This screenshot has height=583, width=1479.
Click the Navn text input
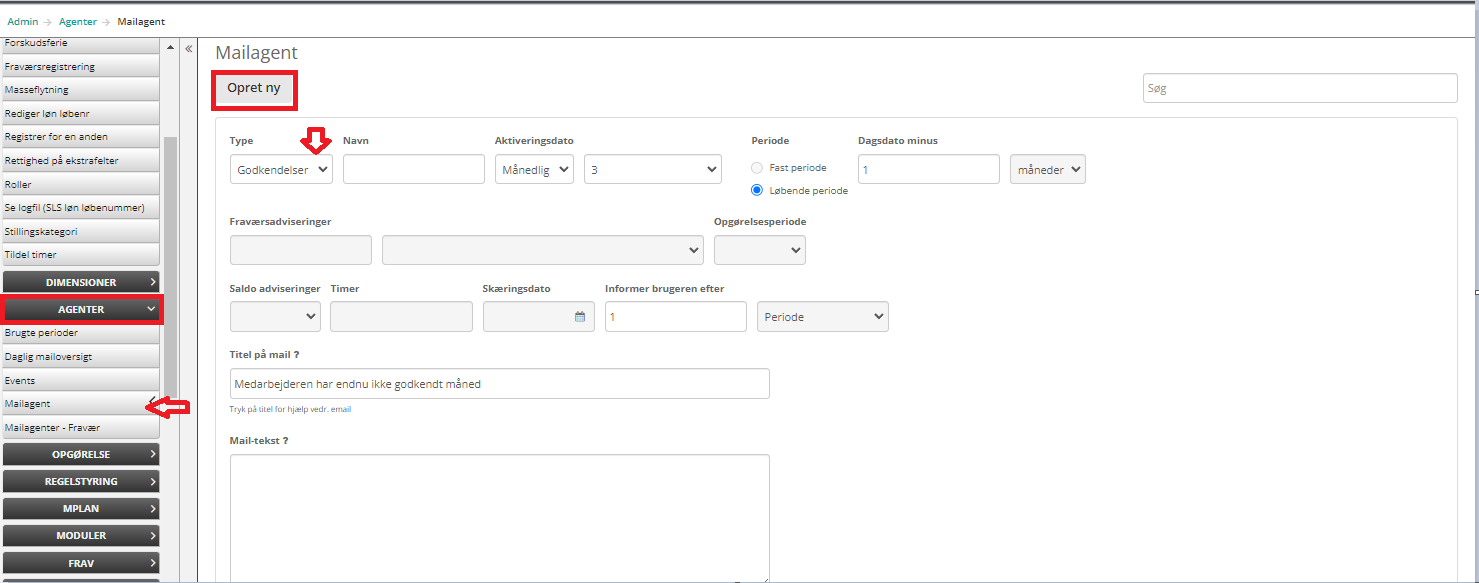pos(413,170)
